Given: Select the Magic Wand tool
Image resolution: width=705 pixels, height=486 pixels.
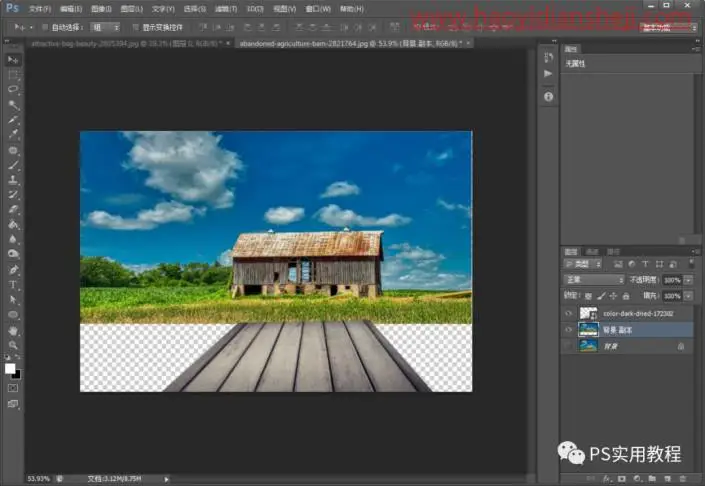Looking at the screenshot, I should point(13,104).
